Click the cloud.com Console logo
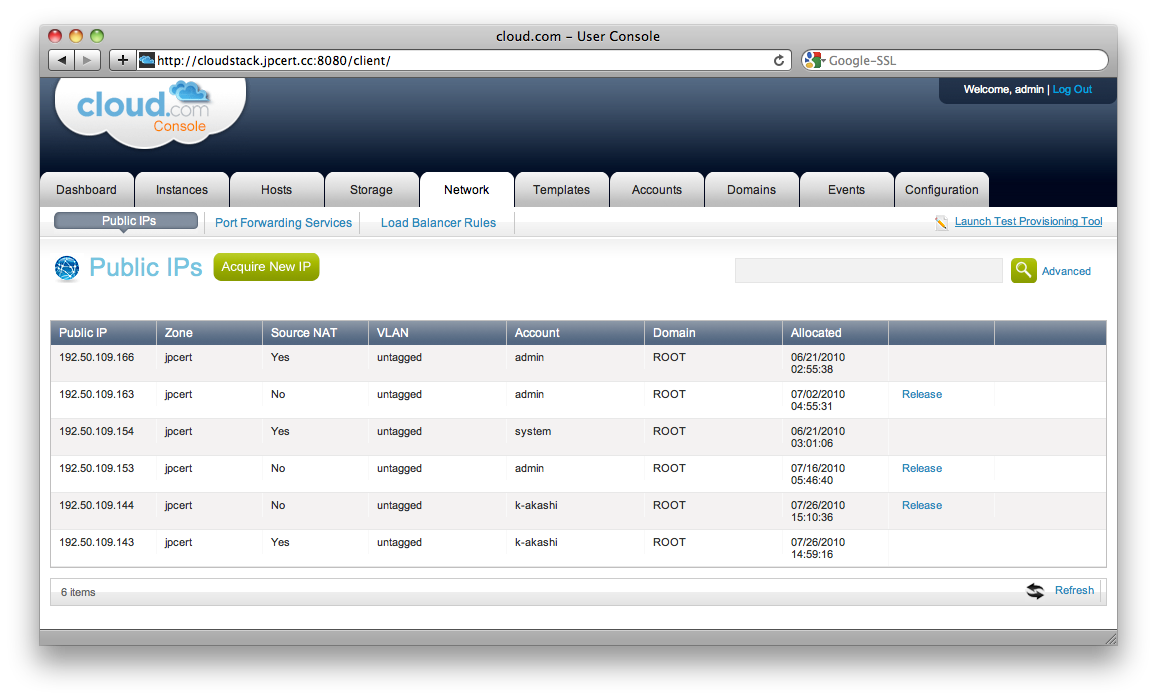This screenshot has width=1157, height=700. [x=150, y=110]
